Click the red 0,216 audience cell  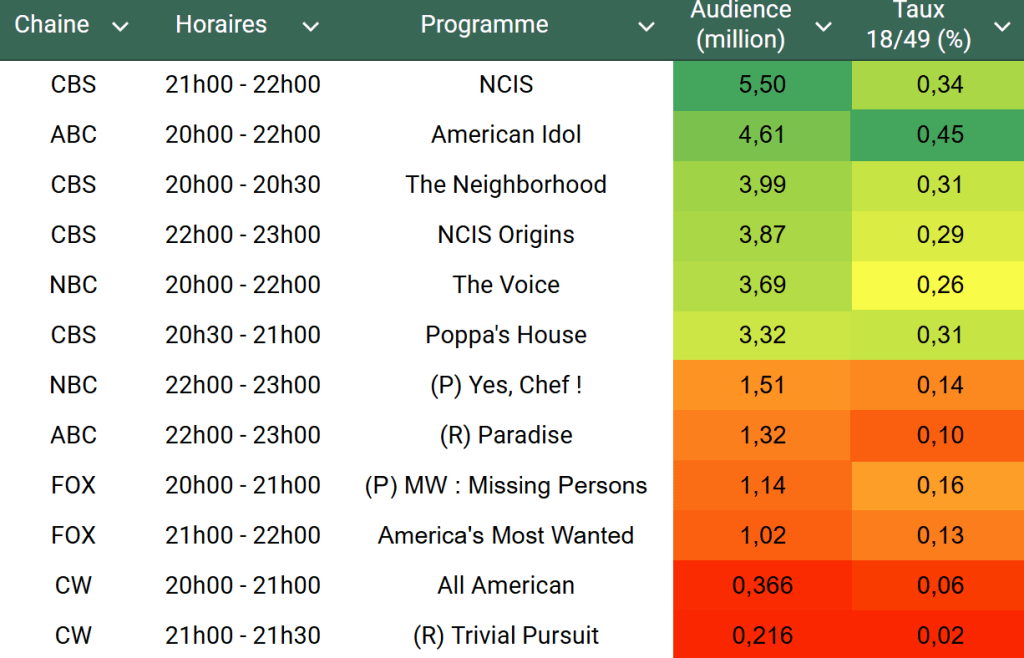(762, 635)
